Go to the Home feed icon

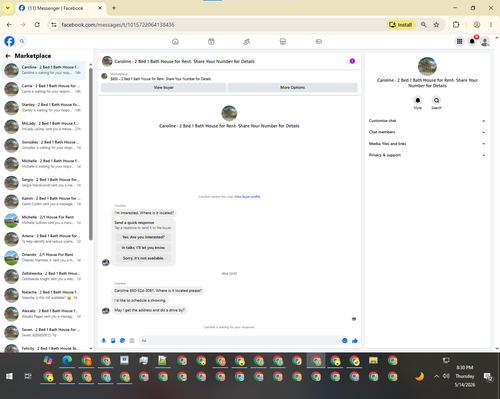175,42
